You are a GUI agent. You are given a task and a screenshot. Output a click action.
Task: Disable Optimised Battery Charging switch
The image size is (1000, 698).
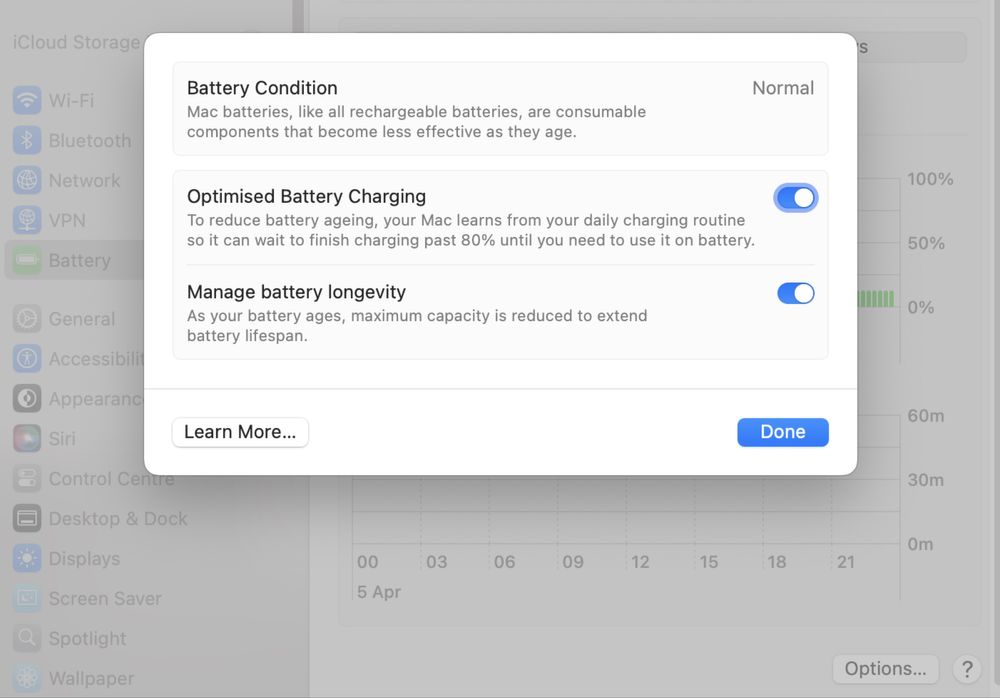[796, 198]
